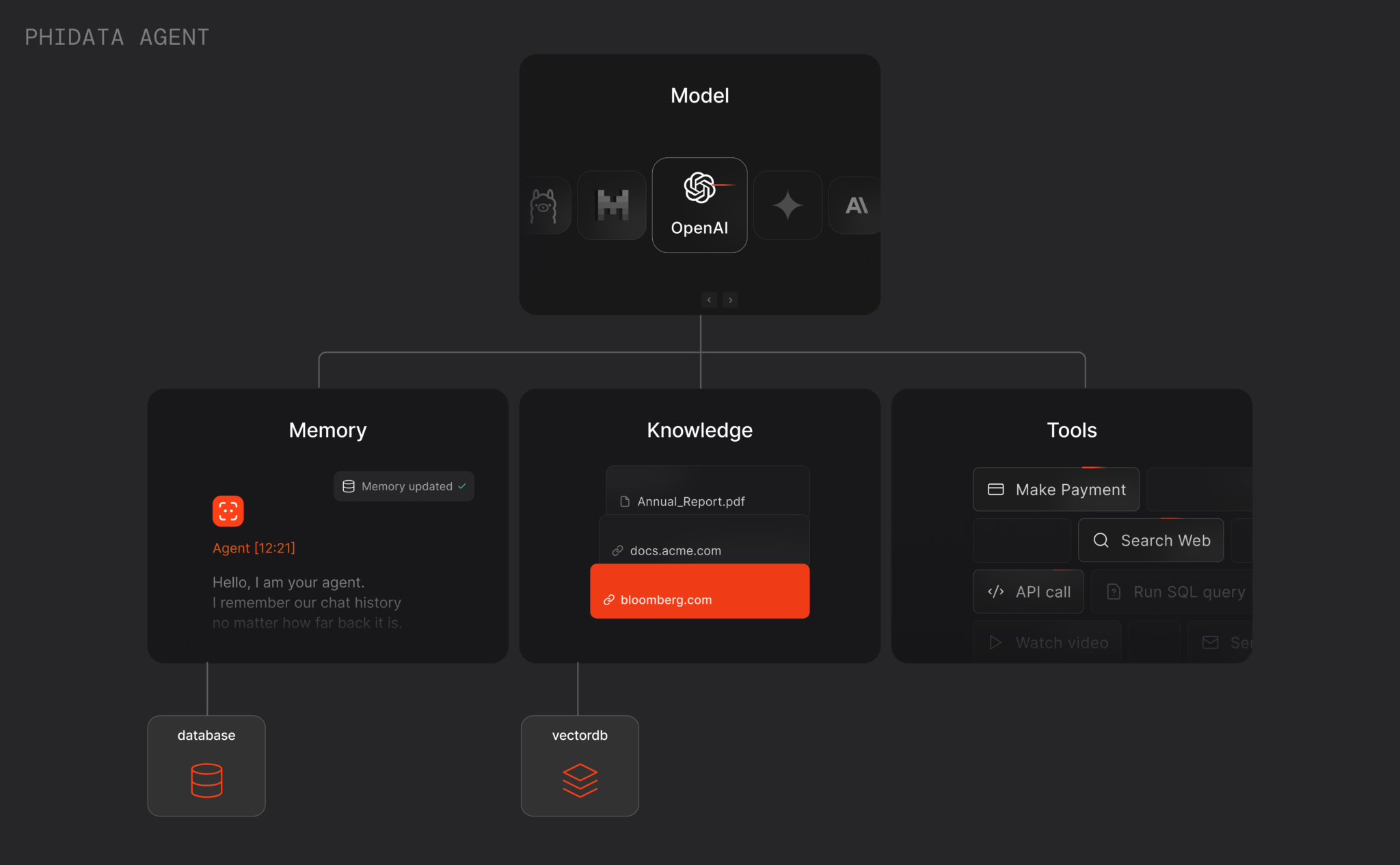Toggle the Memory updated status badge
1400x865 pixels.
403,486
